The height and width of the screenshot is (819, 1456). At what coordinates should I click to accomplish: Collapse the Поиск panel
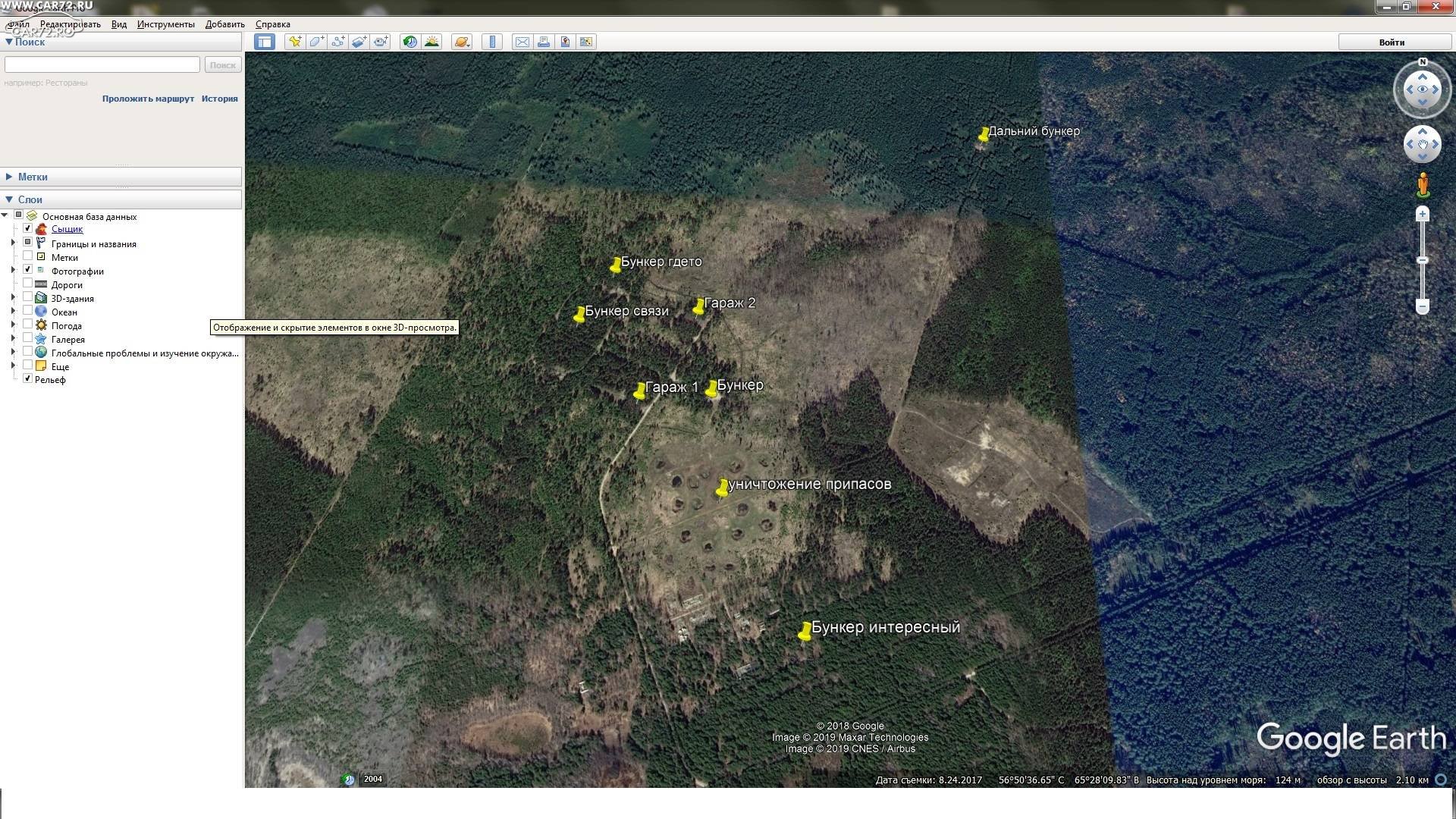(x=9, y=42)
